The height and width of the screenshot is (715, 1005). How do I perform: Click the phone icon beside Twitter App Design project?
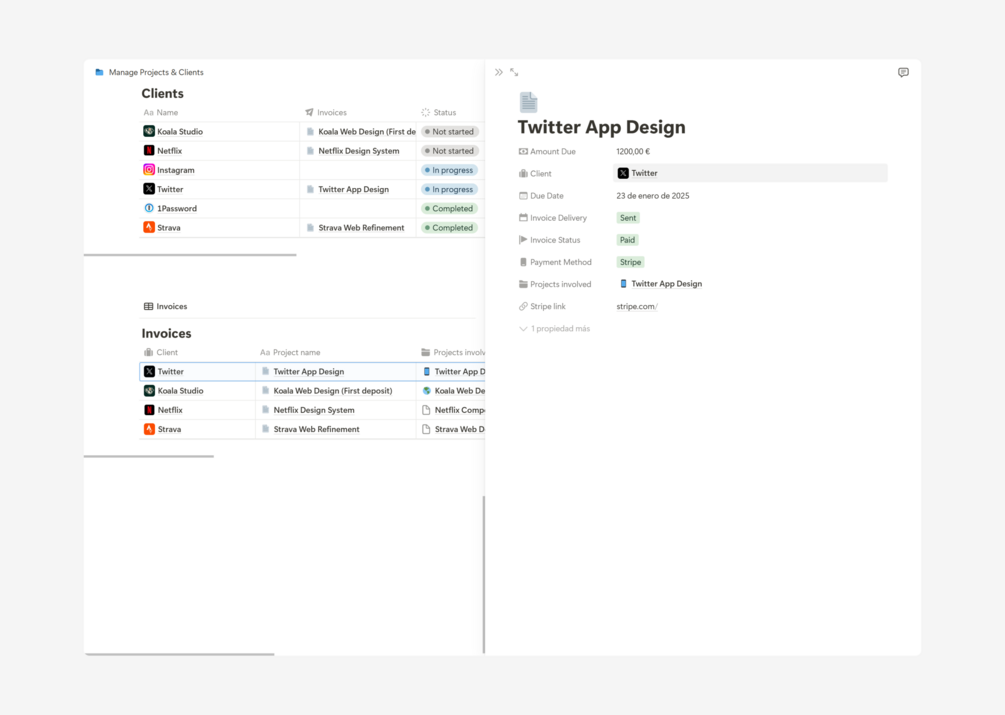coord(623,284)
